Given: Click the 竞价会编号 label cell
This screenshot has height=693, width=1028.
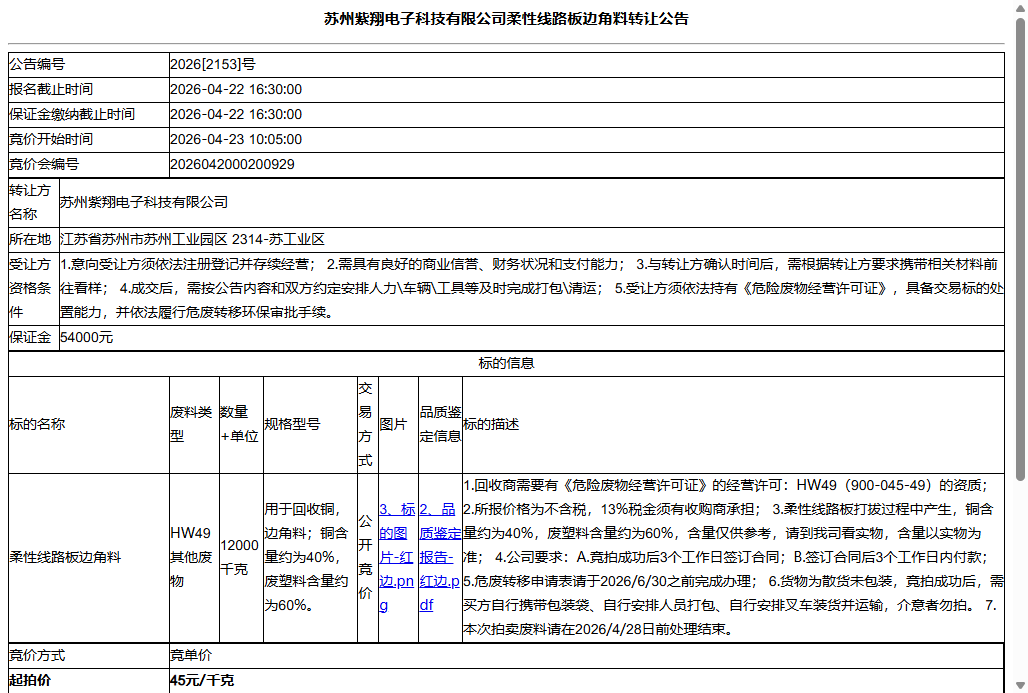Looking at the screenshot, I should (89, 164).
